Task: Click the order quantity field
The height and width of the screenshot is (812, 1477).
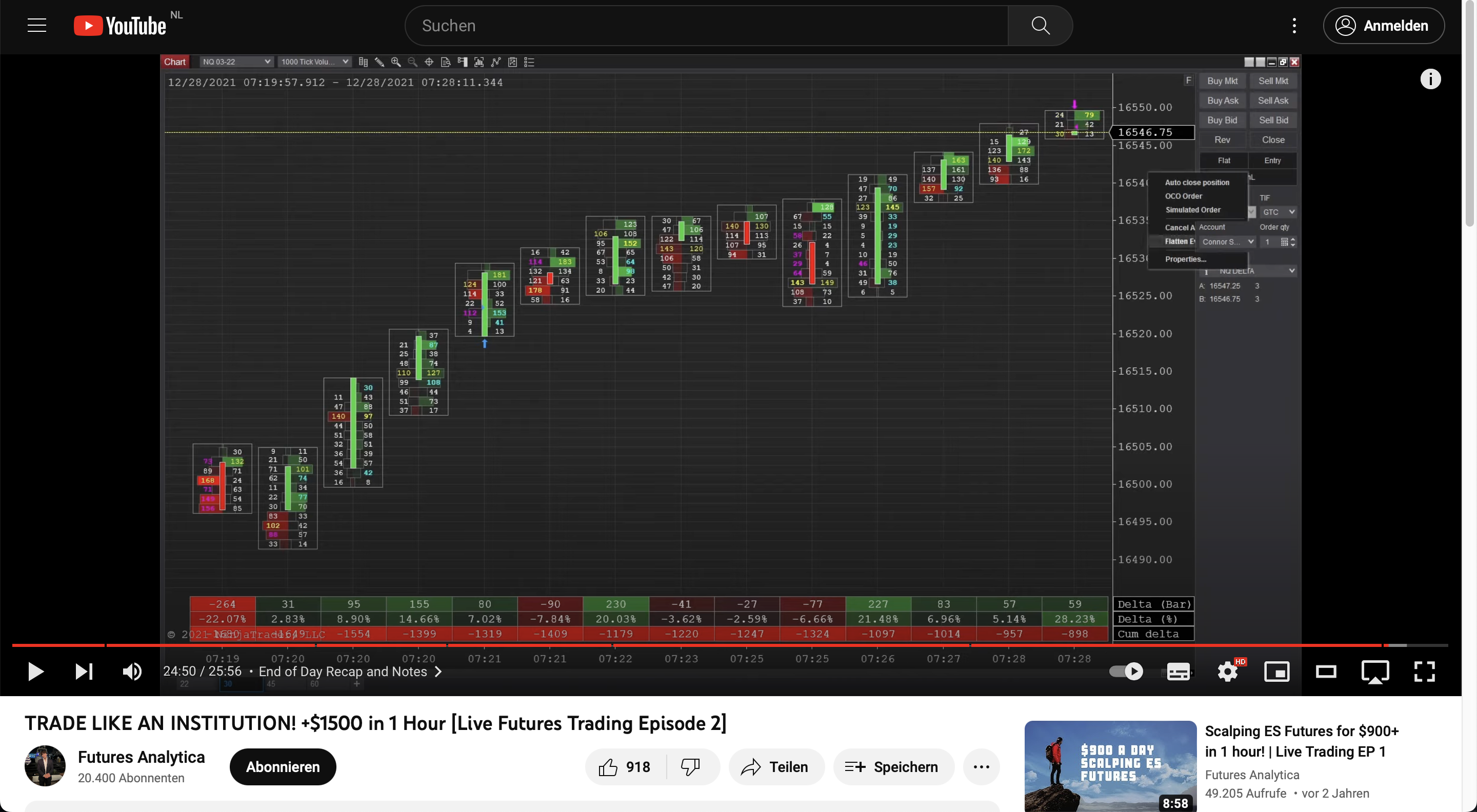Action: tap(1269, 242)
